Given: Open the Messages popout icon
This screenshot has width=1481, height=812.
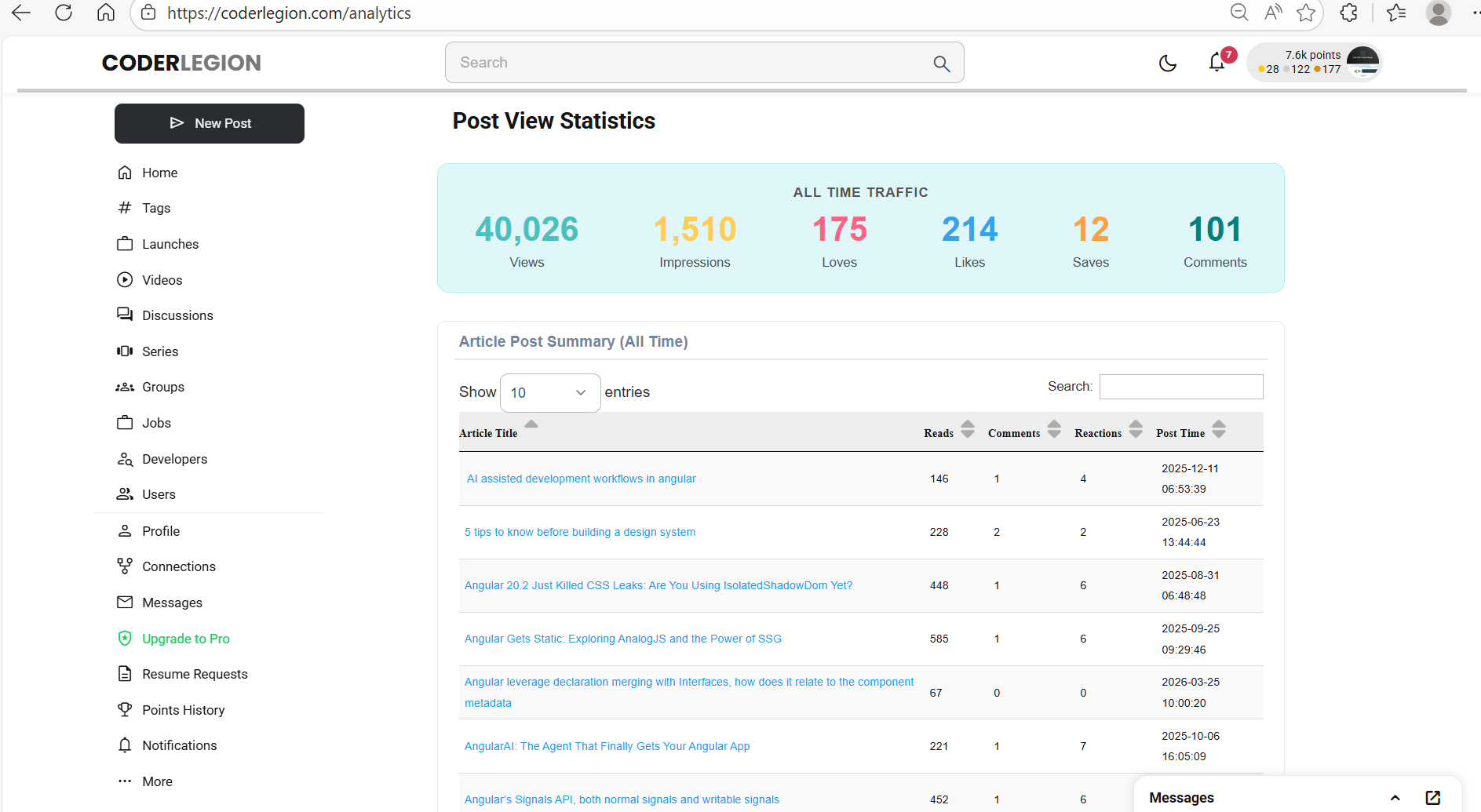Looking at the screenshot, I should 1433,798.
